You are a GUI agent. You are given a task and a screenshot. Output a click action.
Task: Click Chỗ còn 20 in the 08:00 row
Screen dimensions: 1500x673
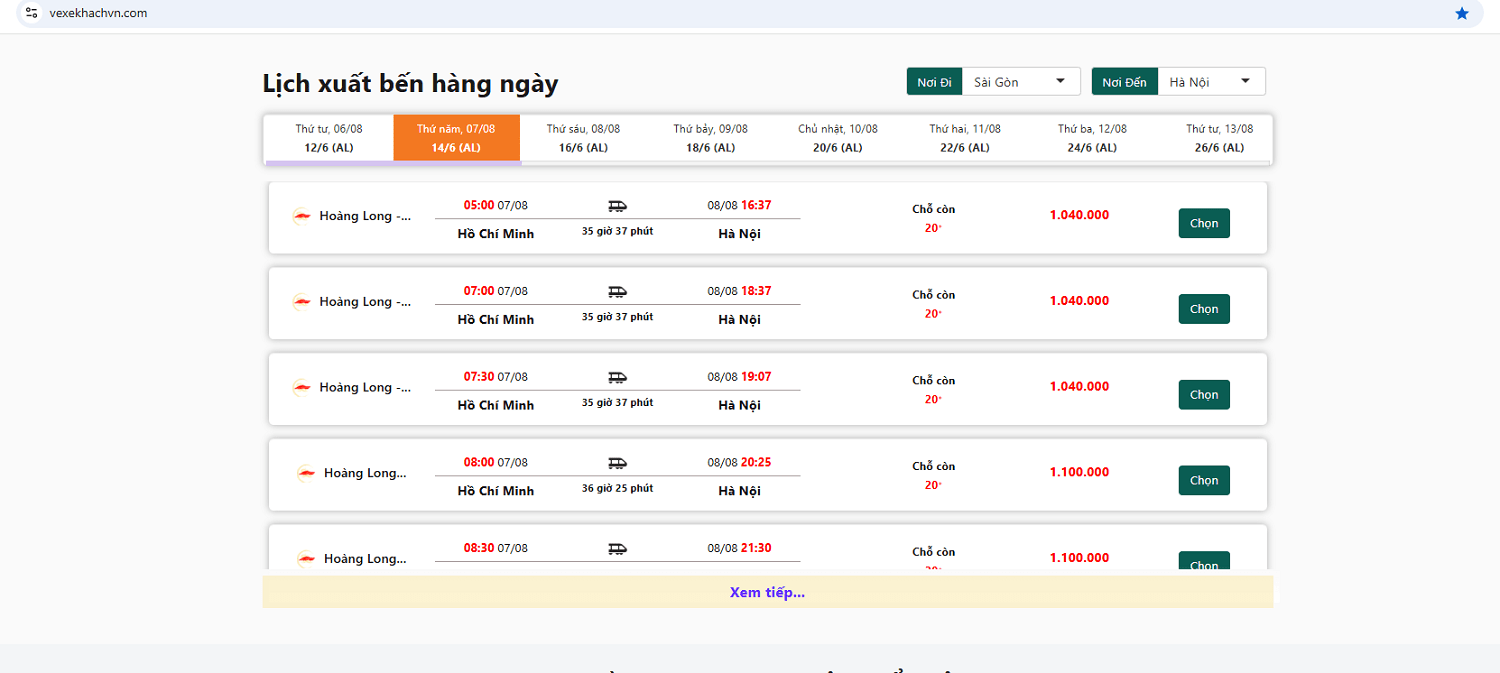coord(933,475)
